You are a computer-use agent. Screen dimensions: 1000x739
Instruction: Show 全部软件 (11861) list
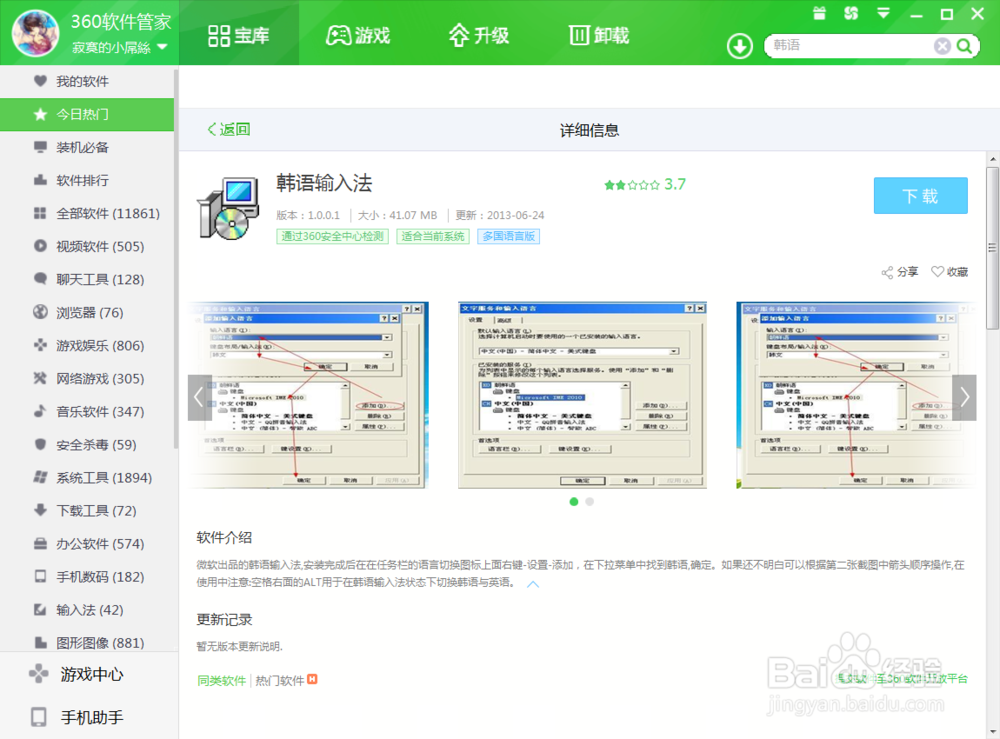point(87,214)
